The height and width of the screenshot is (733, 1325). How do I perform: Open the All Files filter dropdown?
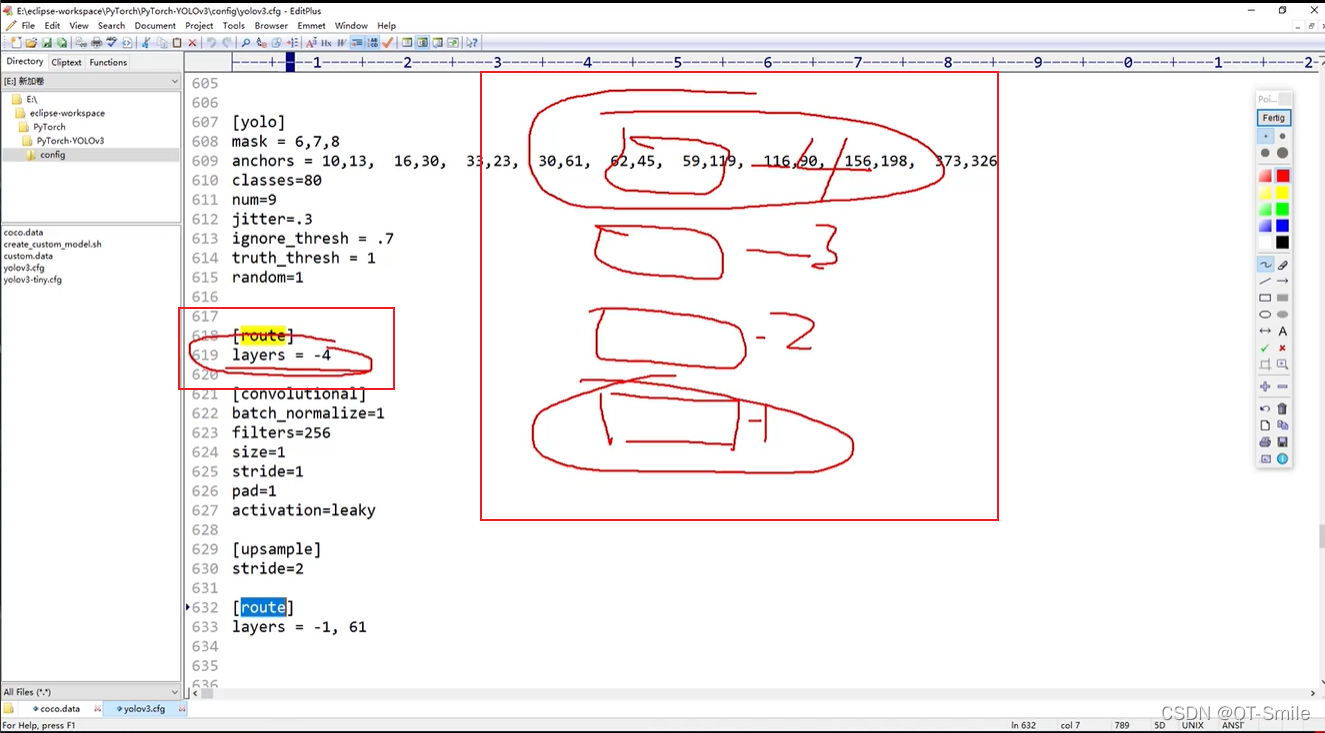174,692
